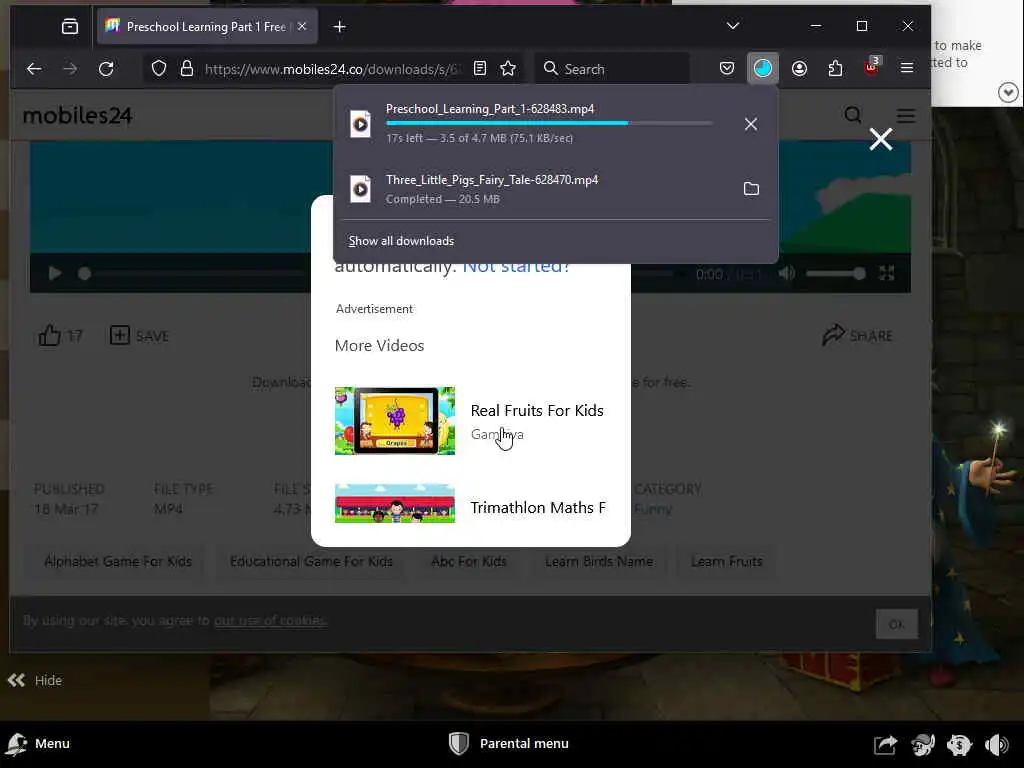Click the Not started? link

516,268
